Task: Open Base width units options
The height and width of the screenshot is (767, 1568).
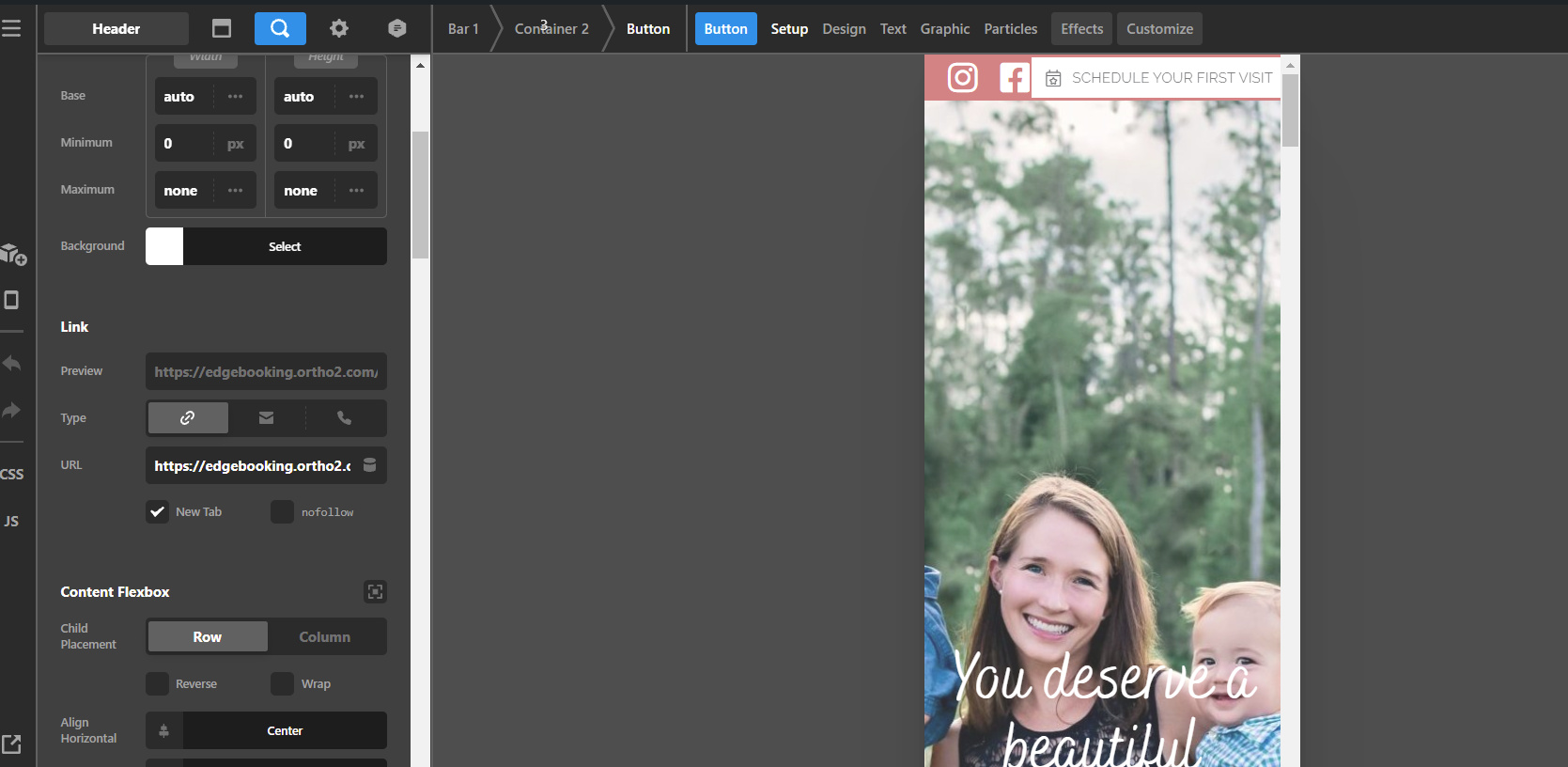Action: [235, 97]
